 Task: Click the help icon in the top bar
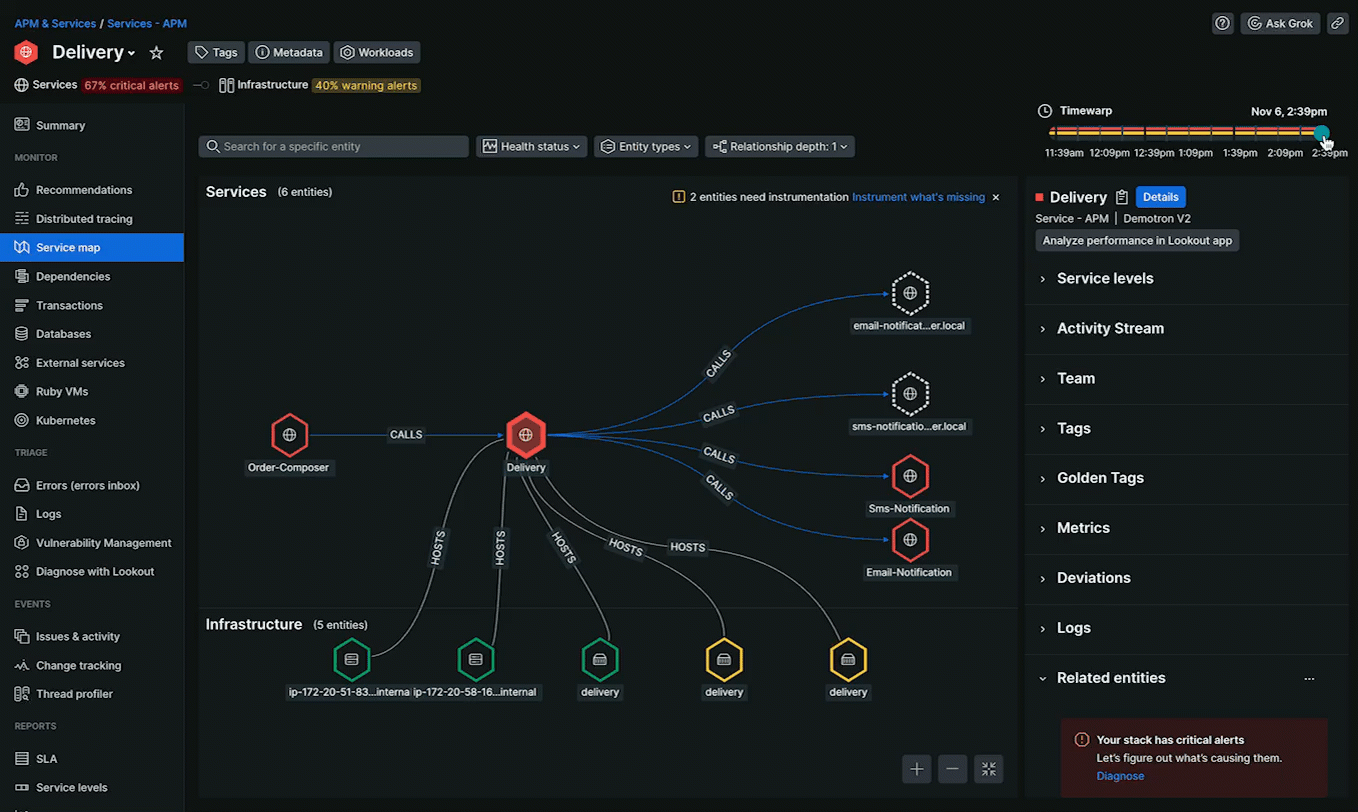click(1222, 22)
